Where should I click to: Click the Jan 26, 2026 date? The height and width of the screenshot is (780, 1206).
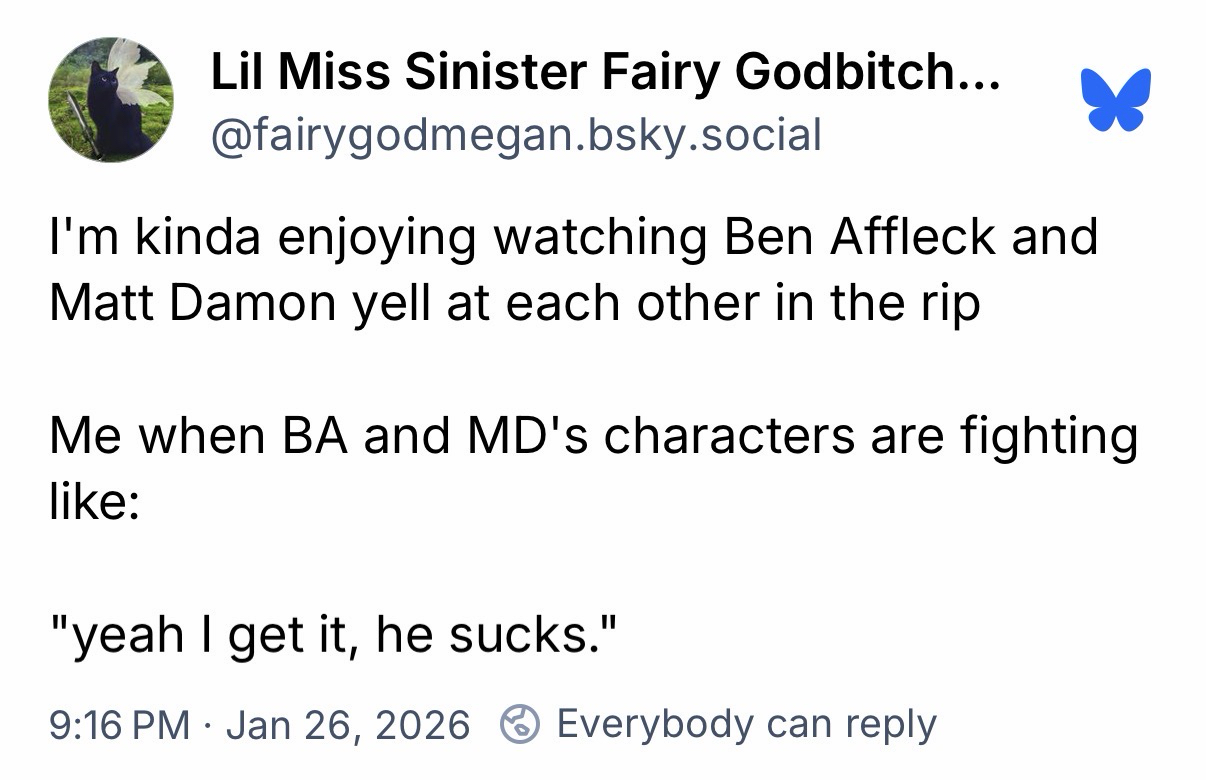tap(348, 724)
